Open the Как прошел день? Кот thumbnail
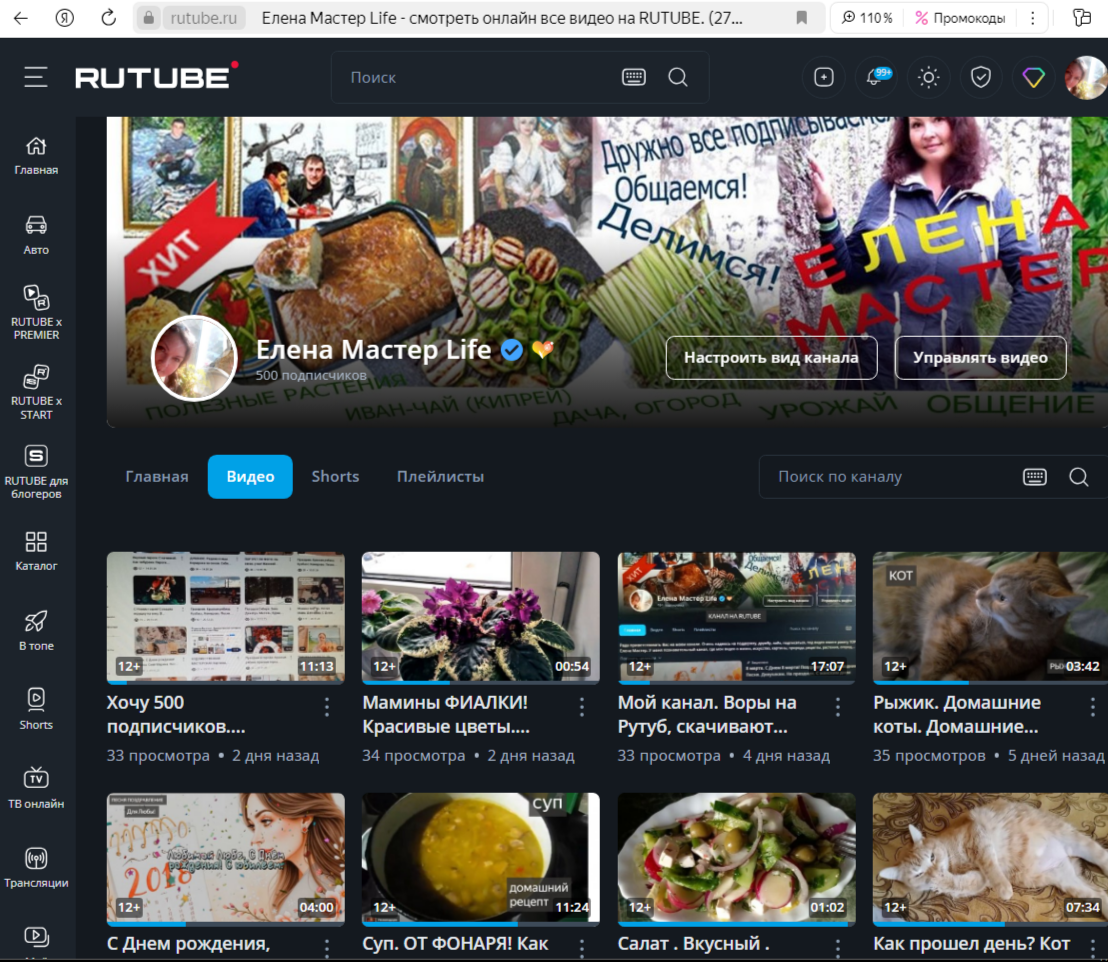The image size is (1108, 962). click(x=991, y=858)
